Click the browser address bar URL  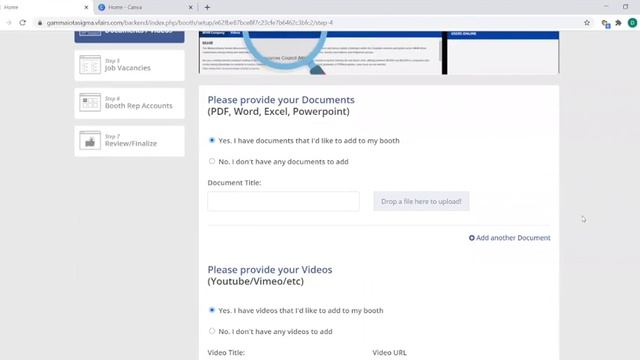[190, 23]
